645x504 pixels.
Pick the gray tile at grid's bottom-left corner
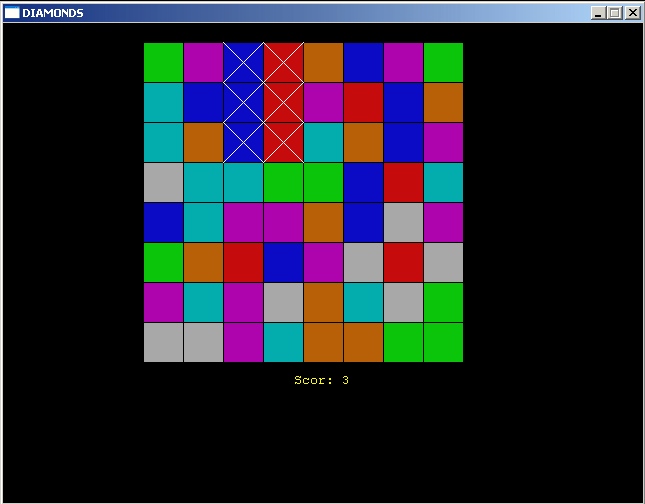point(163,342)
